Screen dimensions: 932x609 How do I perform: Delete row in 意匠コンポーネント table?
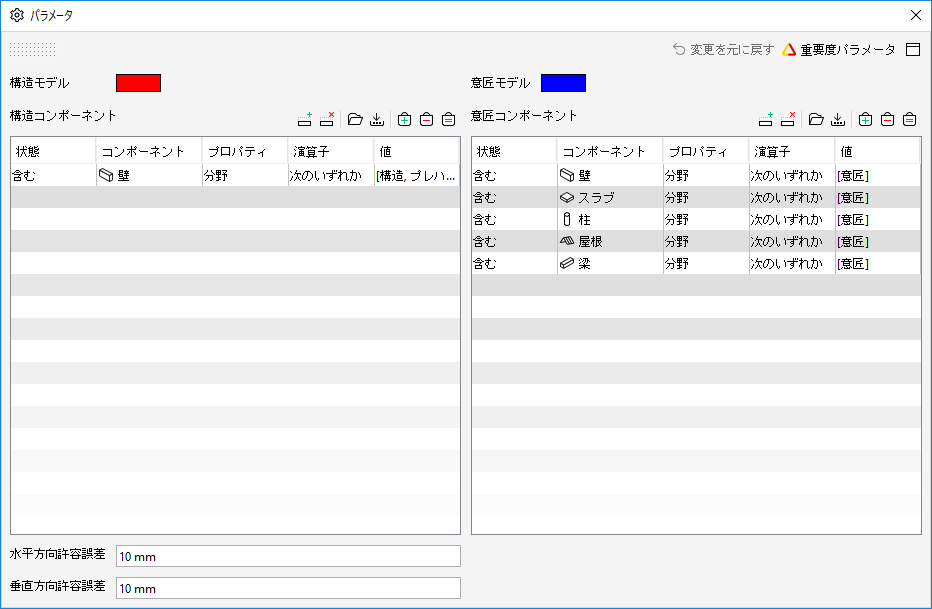click(x=788, y=119)
